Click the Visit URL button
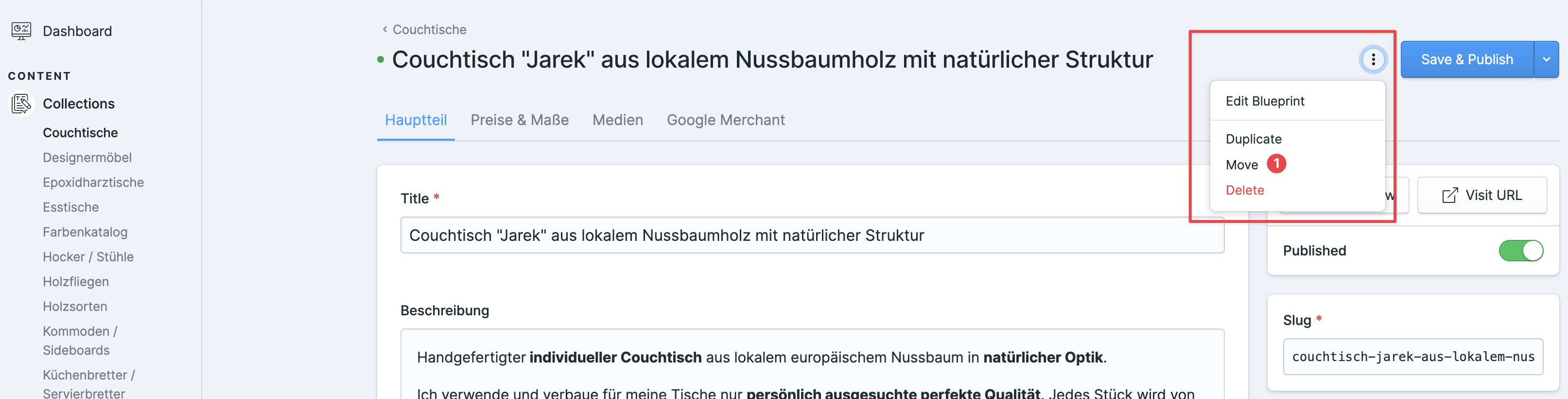1568x399 pixels. pyautogui.click(x=1481, y=196)
